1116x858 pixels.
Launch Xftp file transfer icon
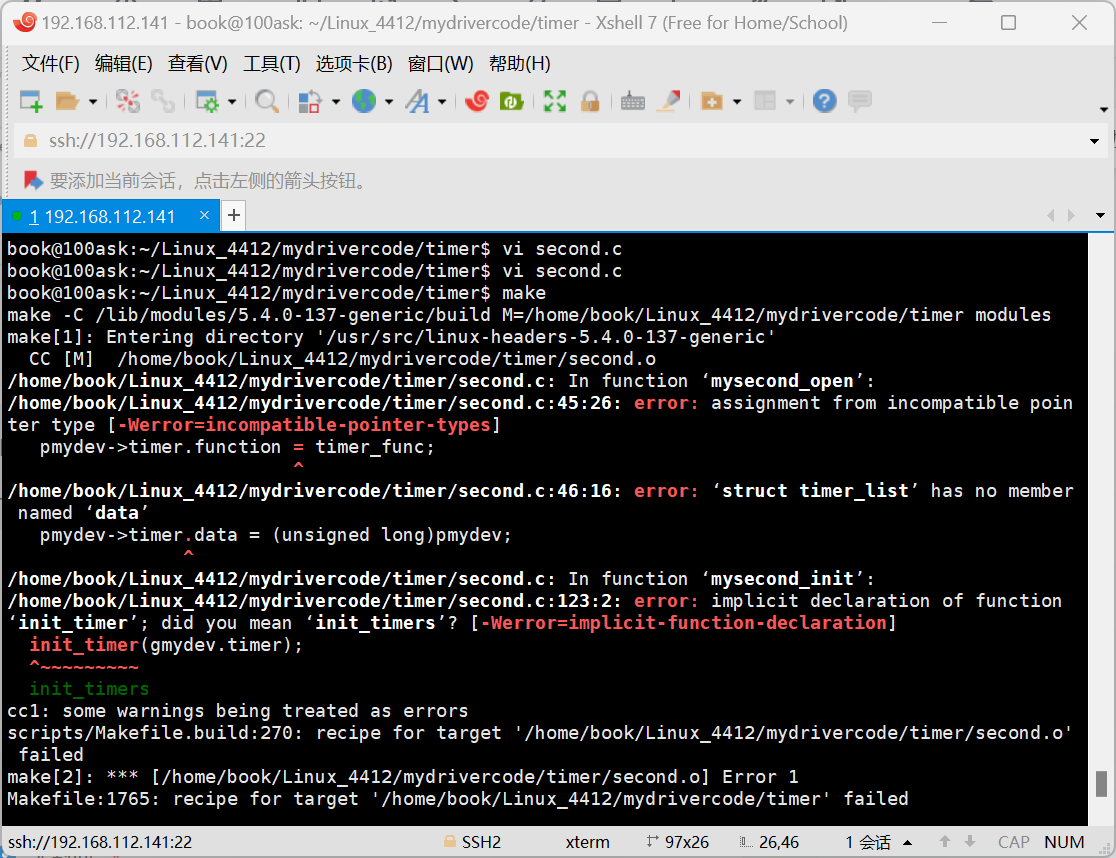tap(511, 100)
